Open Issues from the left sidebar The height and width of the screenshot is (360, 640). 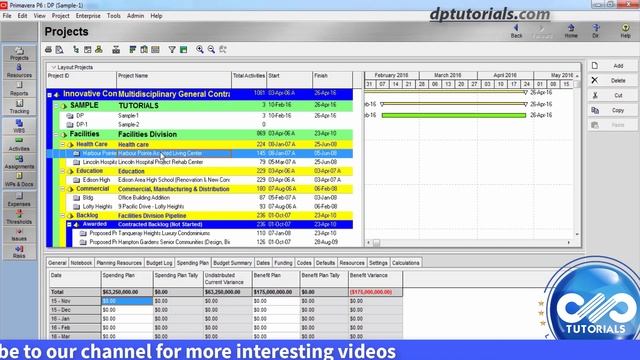(19, 234)
